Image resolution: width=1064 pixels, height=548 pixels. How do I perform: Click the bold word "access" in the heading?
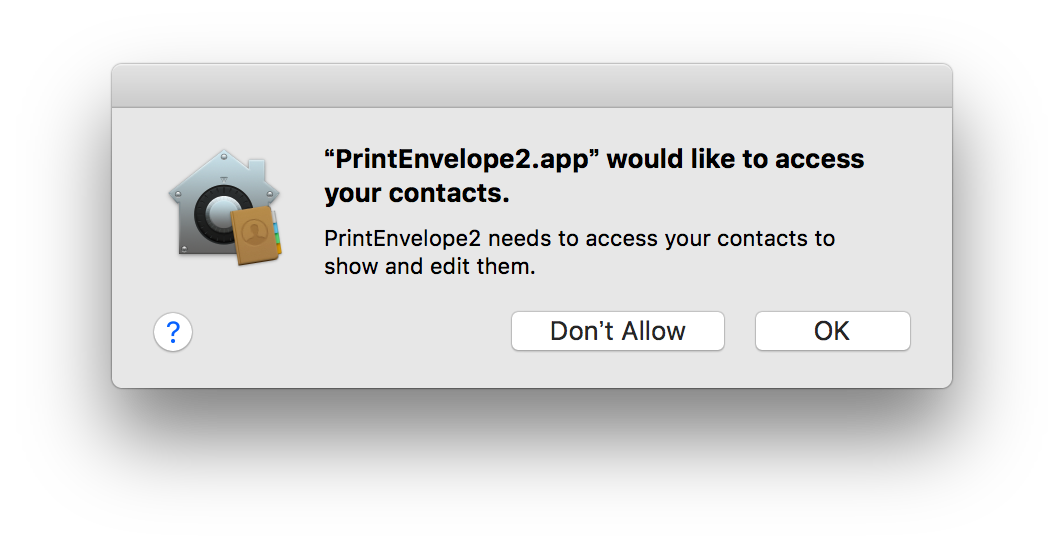click(820, 160)
